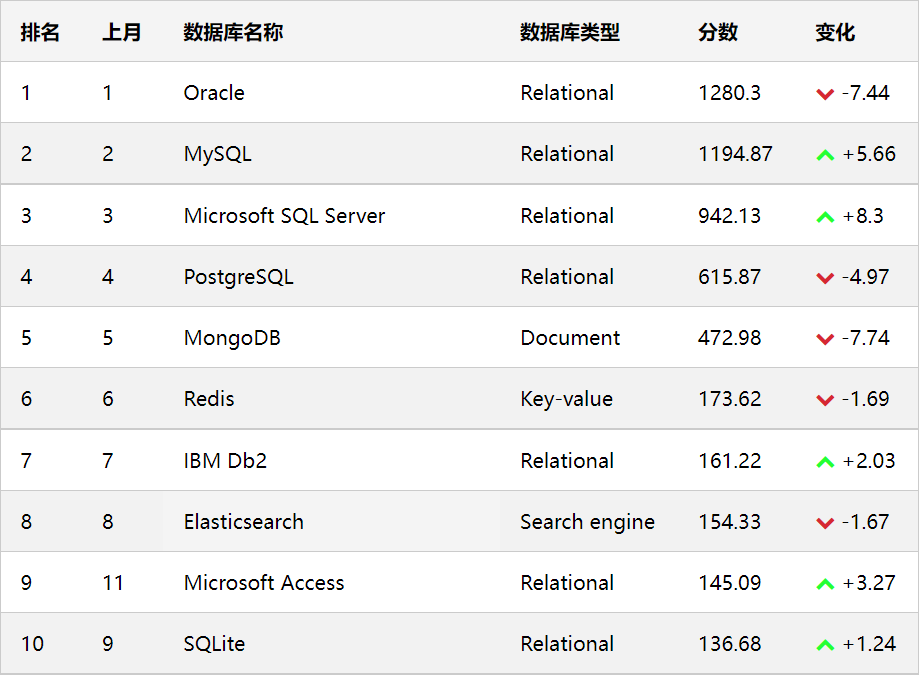Click the change value +1.24
Image resolution: width=920 pixels, height=675 pixels.
tap(869, 644)
